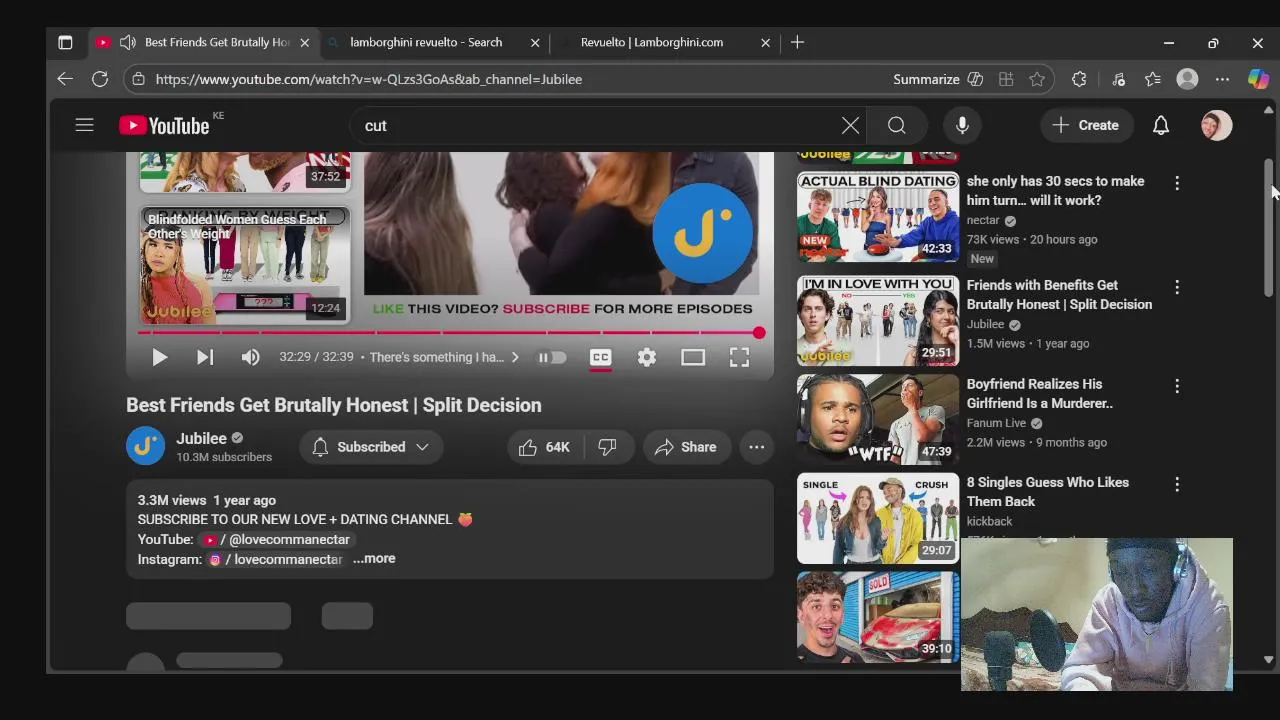
Task: Dislike the video
Action: coord(607,447)
